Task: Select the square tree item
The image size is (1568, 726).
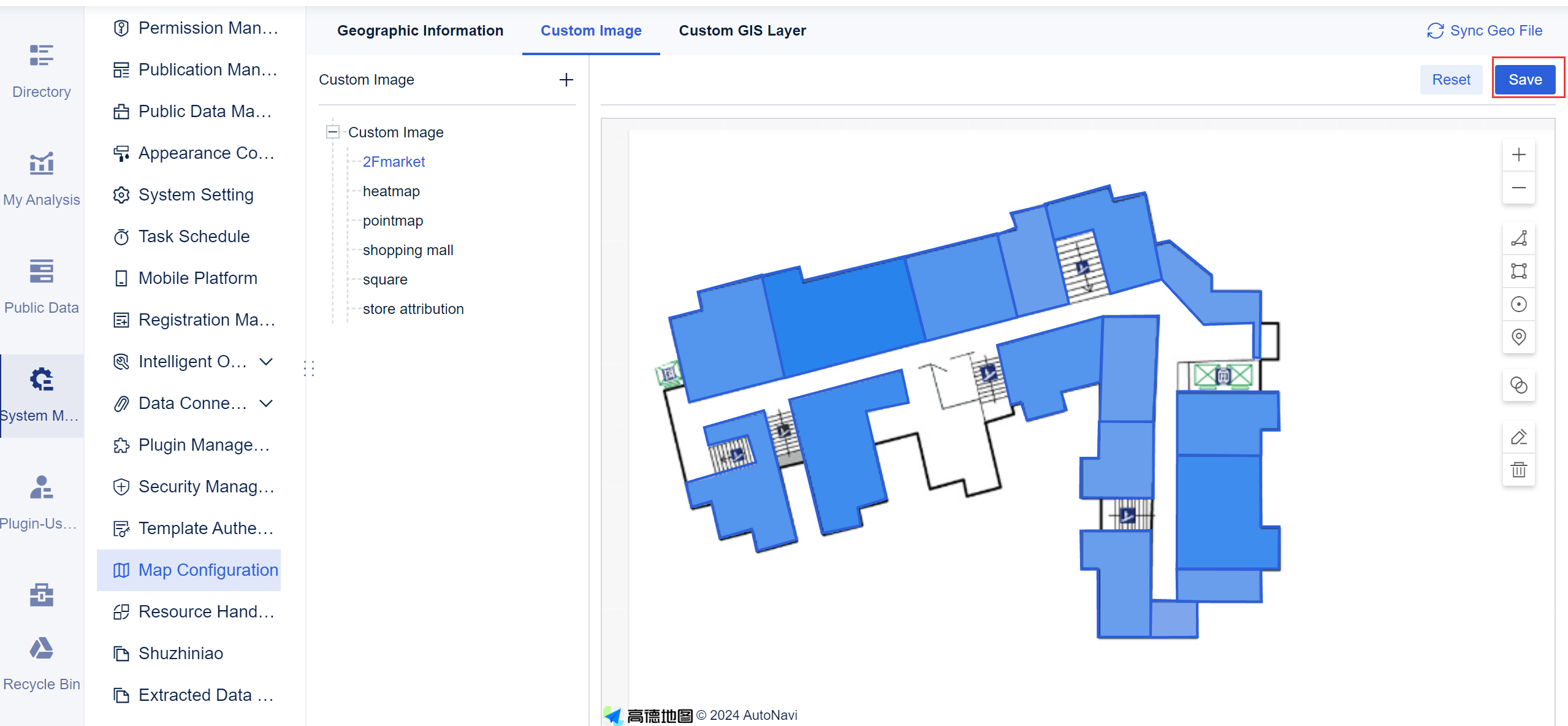Action: pyautogui.click(x=385, y=280)
